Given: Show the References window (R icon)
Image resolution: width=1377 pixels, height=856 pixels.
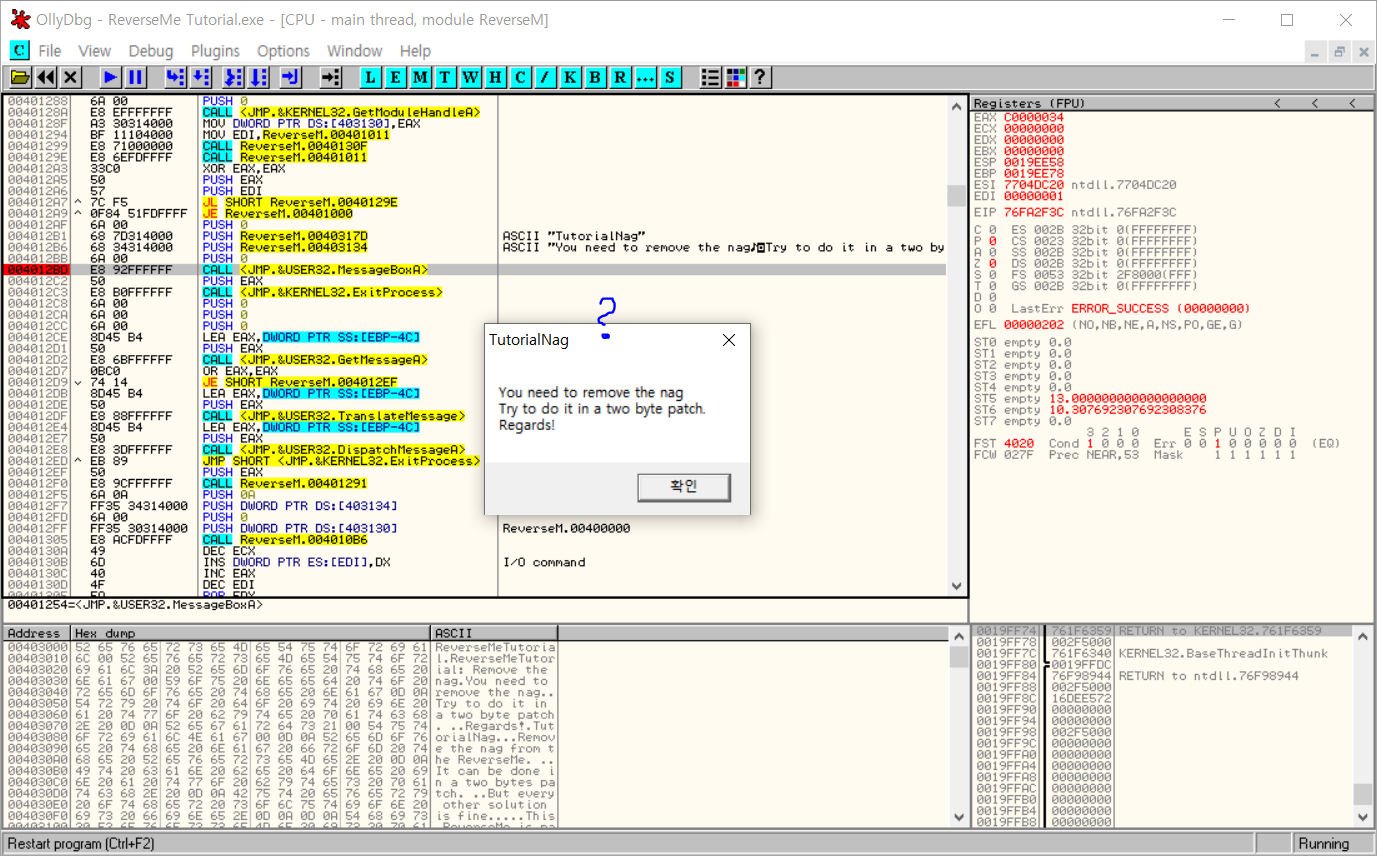Looking at the screenshot, I should point(621,77).
